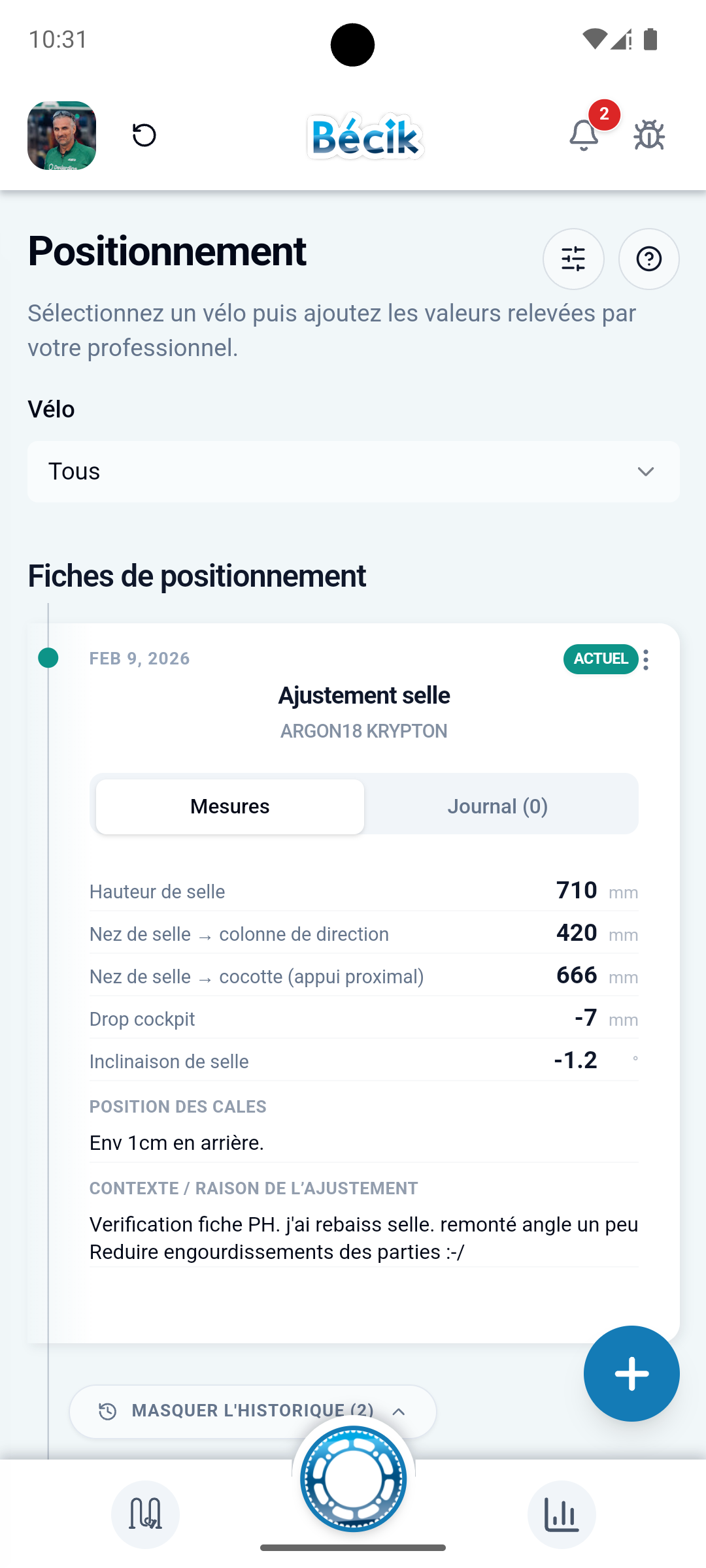Open the Vélo dropdown showing Tous
This screenshot has height=1568, width=706.
coord(353,471)
